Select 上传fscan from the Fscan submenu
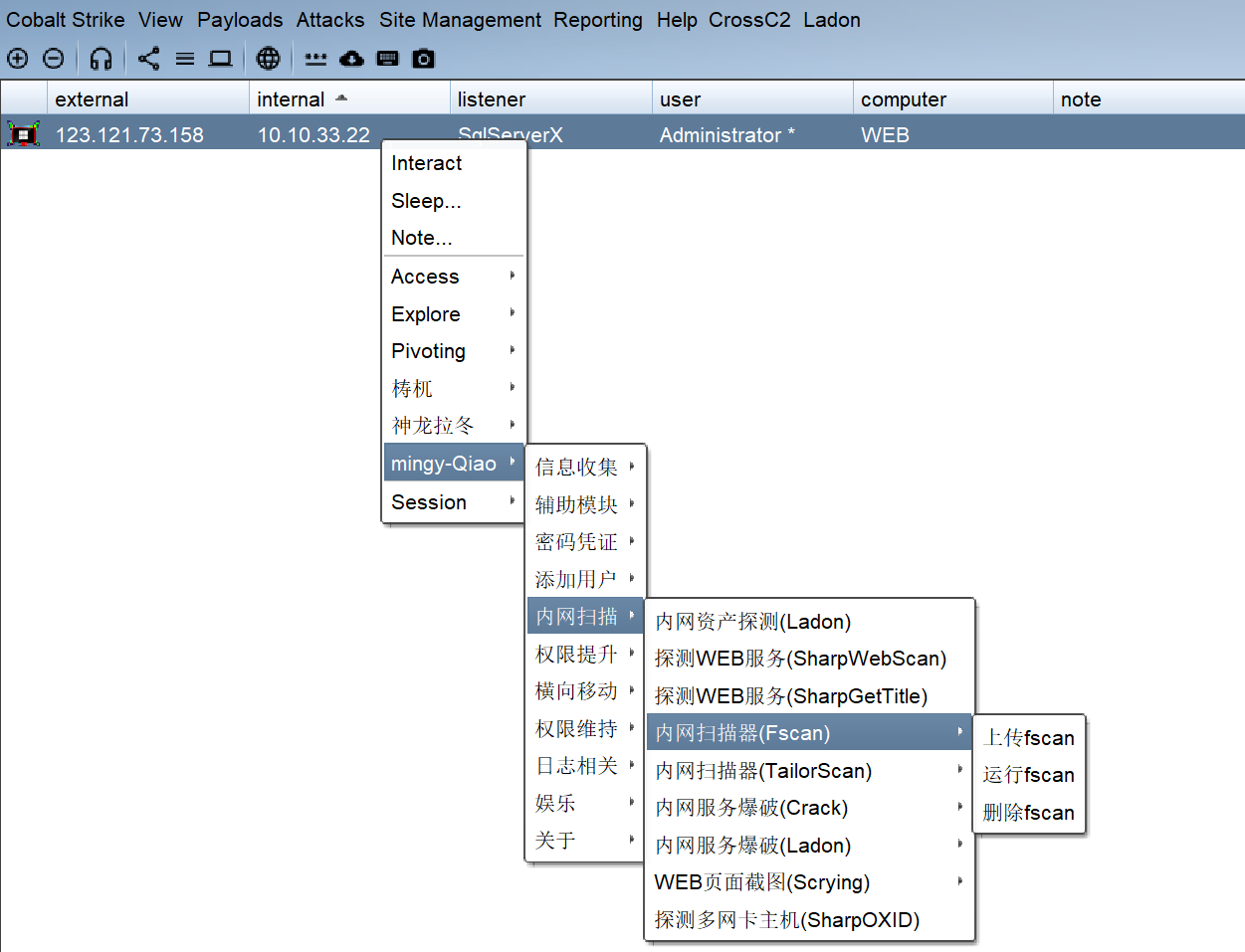 pos(1028,738)
